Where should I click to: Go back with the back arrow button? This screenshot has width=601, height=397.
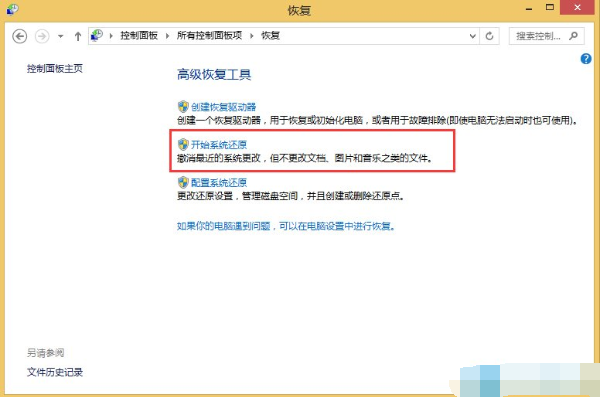(20, 36)
